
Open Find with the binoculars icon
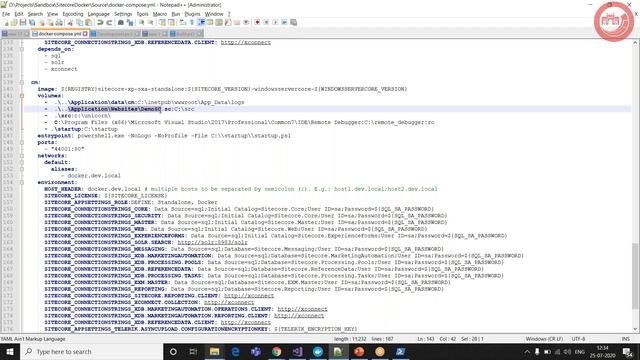pos(121,22)
